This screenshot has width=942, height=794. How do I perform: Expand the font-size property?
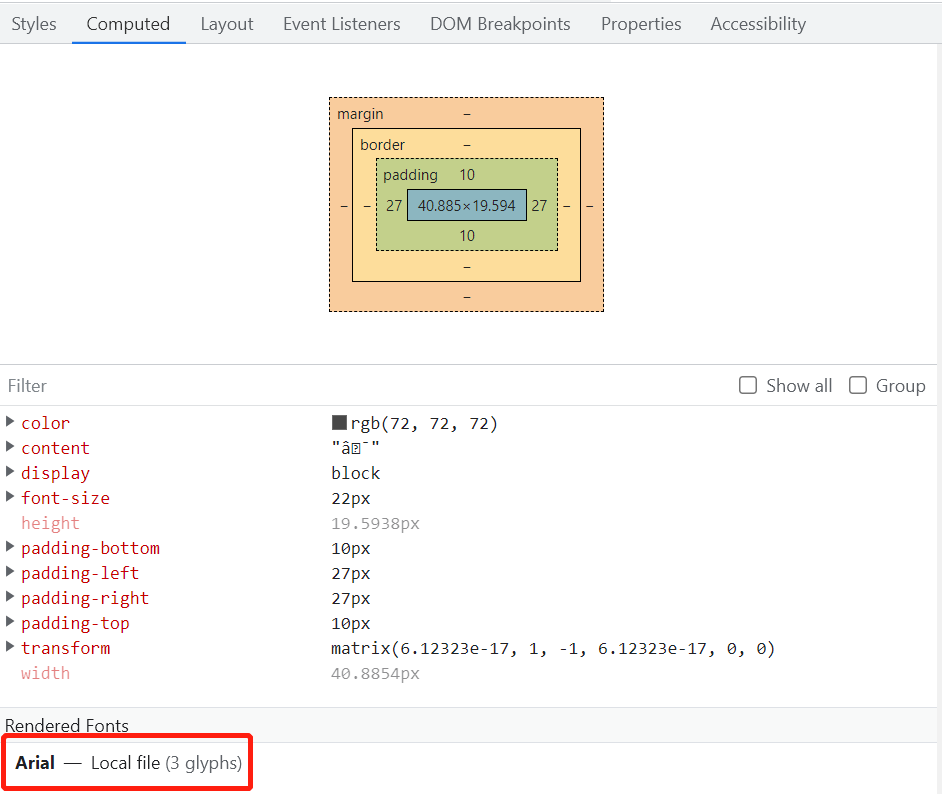pyautogui.click(x=10, y=497)
